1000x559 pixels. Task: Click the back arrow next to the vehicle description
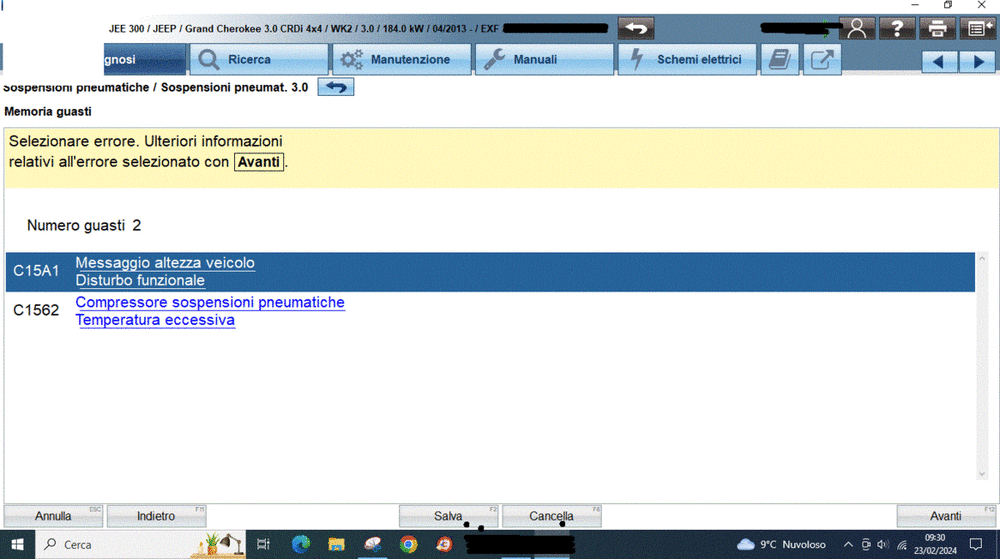click(637, 29)
